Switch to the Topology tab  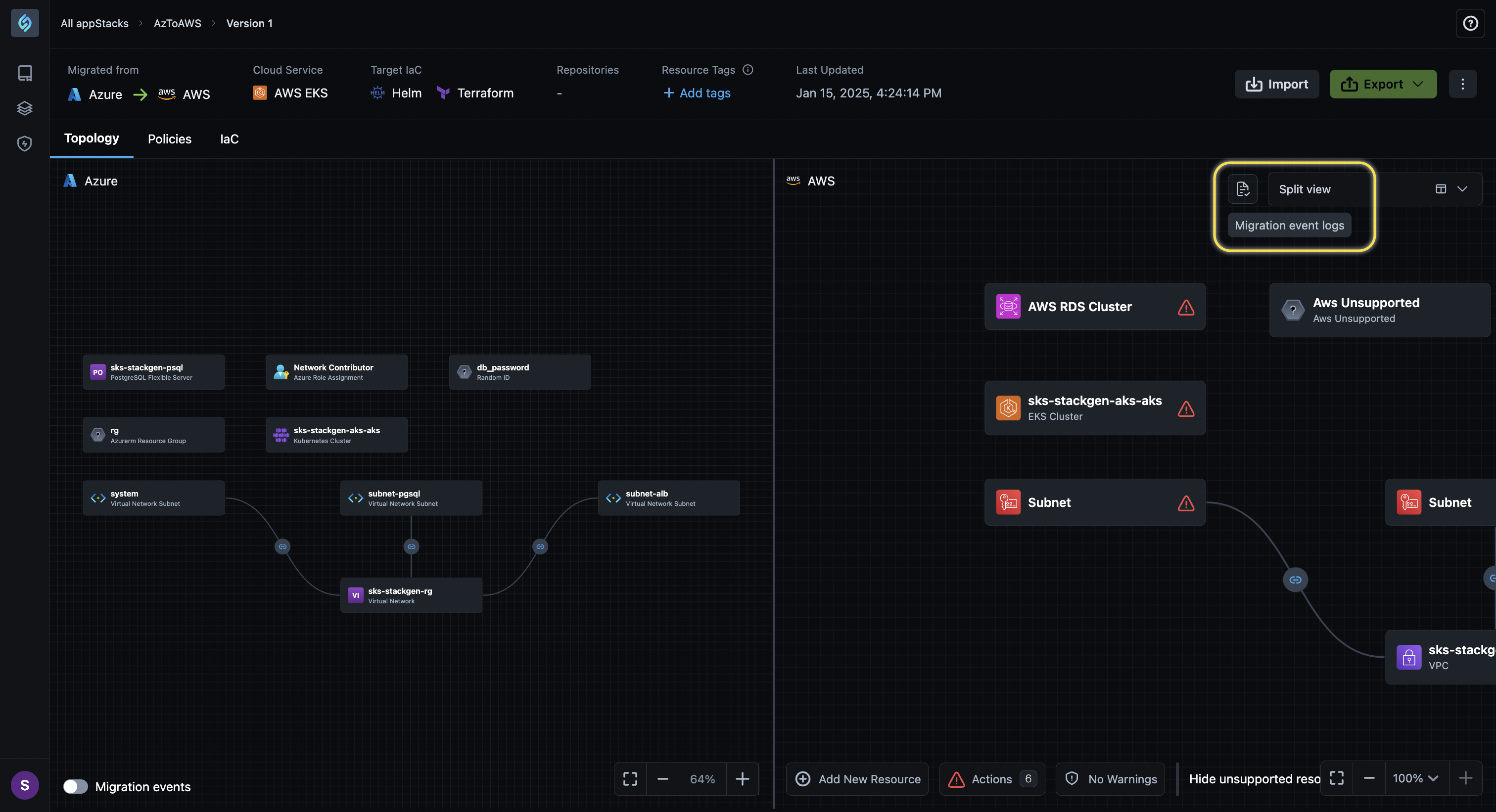pos(92,138)
